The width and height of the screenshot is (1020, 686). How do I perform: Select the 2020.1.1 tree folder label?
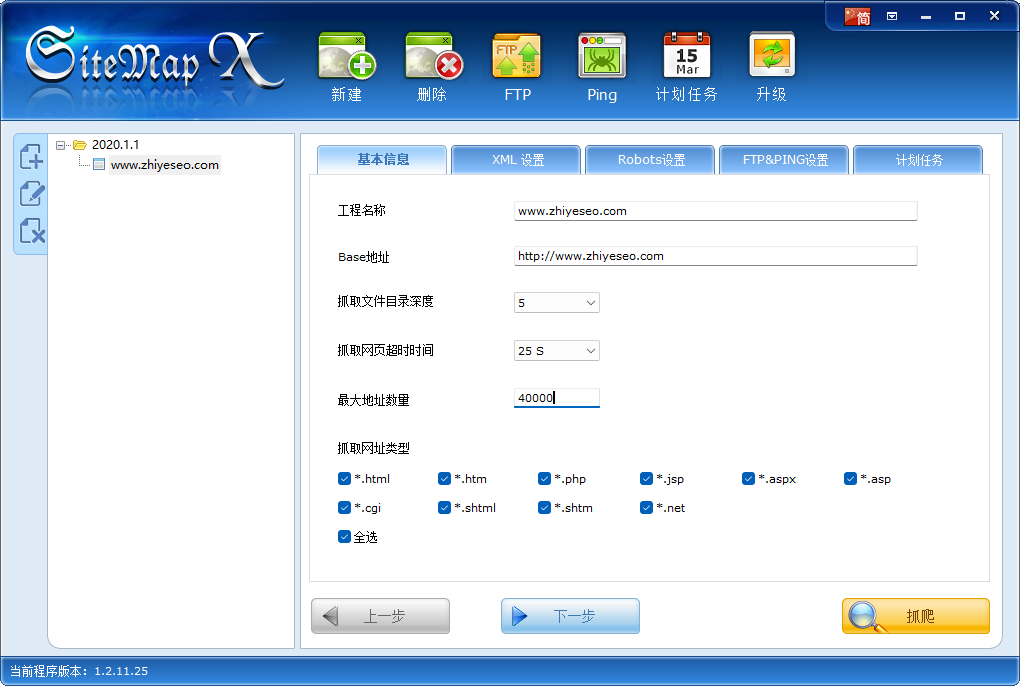[x=115, y=145]
